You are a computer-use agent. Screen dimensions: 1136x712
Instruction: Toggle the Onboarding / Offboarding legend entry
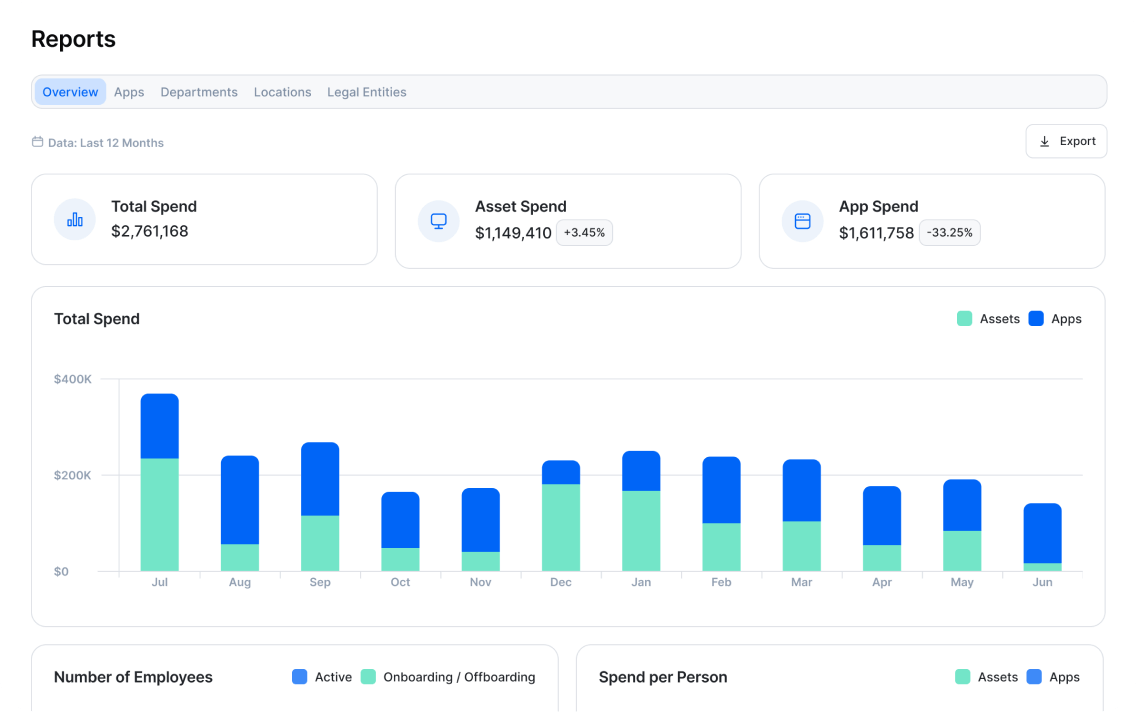pos(448,677)
